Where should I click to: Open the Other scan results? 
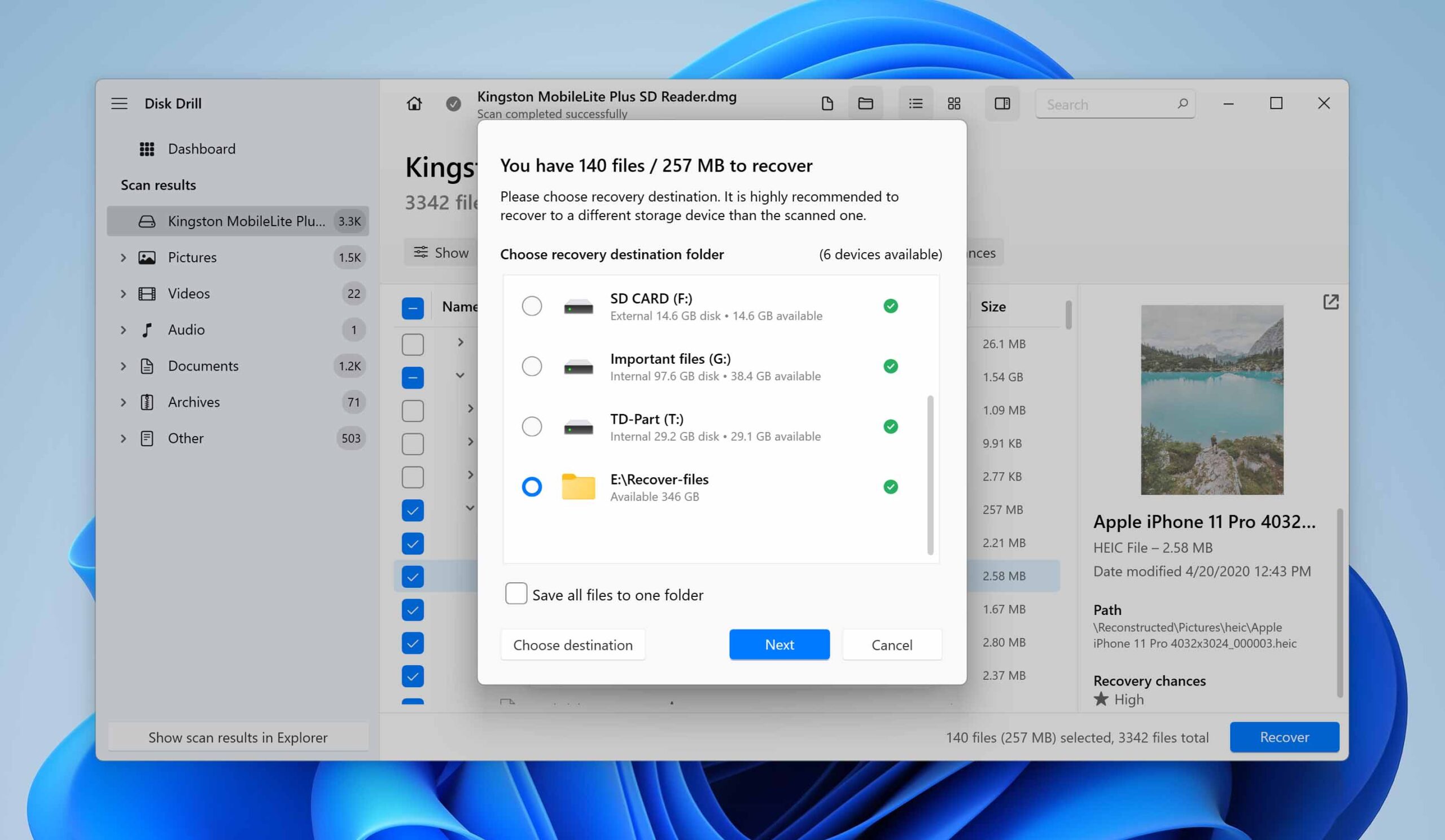(x=238, y=438)
